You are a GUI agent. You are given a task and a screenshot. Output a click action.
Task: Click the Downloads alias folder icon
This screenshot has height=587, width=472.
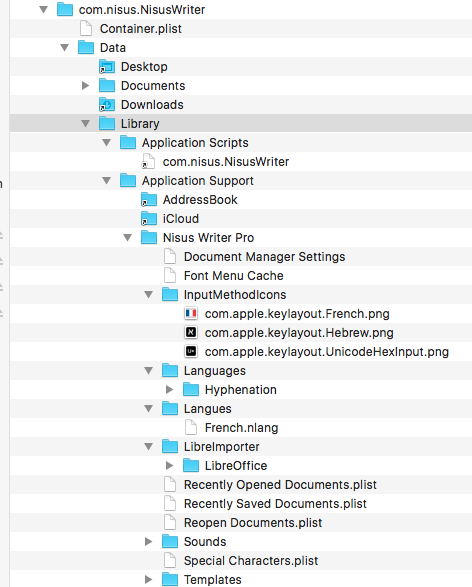click(x=107, y=104)
